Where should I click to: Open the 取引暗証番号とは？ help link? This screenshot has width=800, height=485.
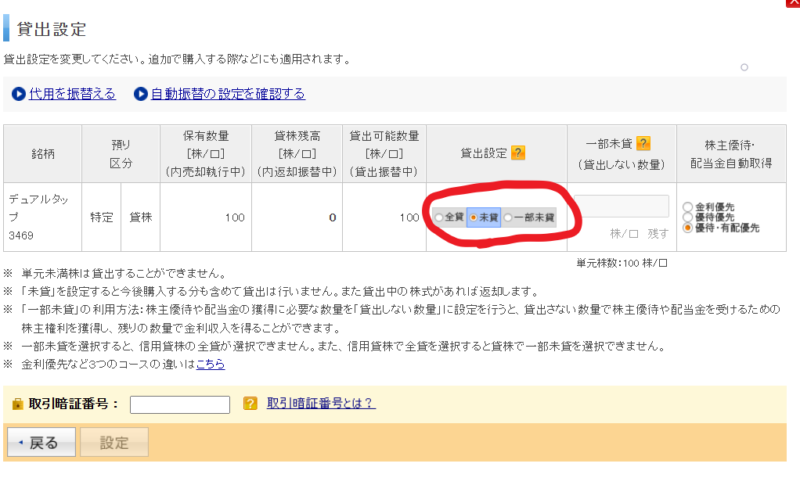(320, 404)
